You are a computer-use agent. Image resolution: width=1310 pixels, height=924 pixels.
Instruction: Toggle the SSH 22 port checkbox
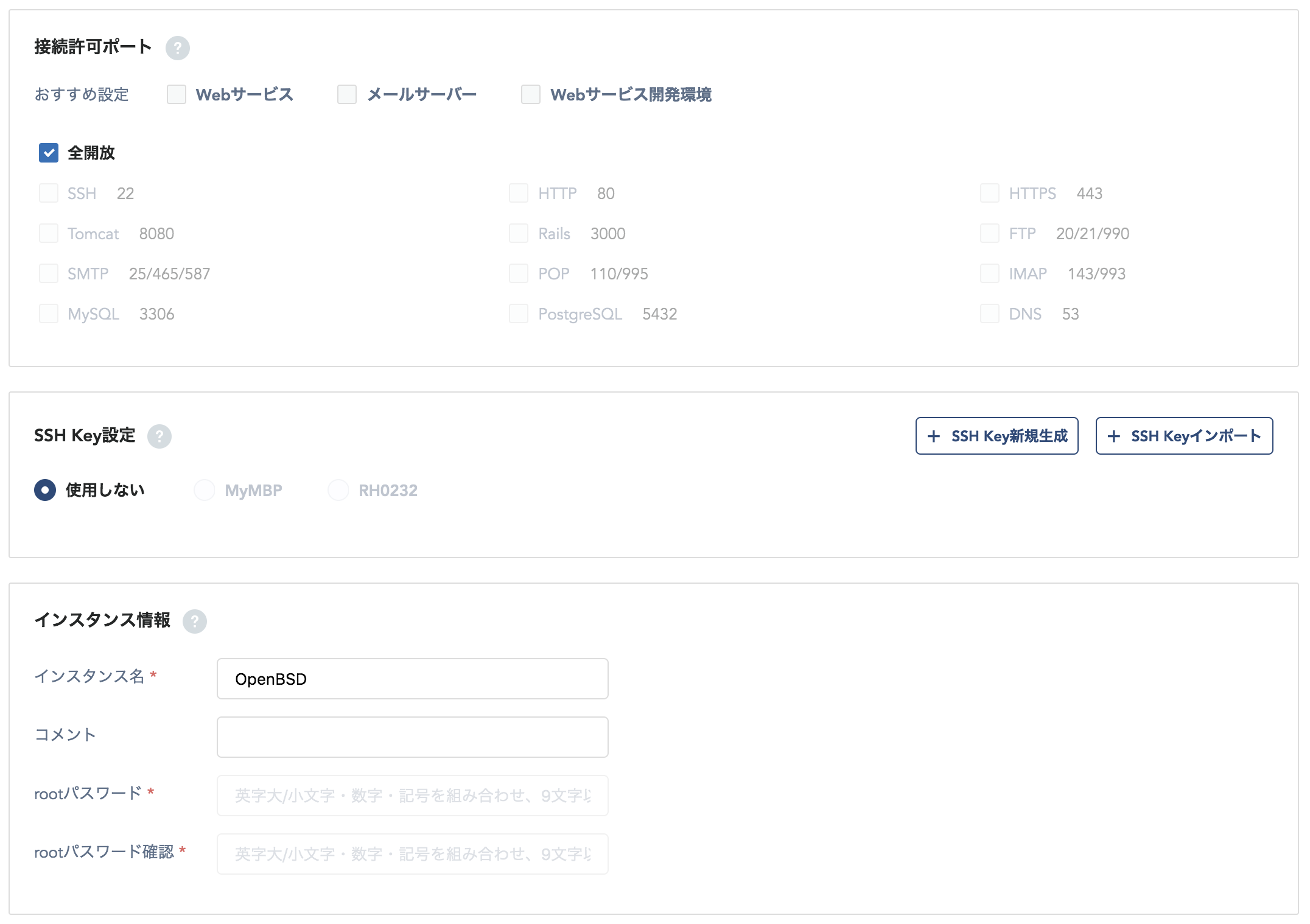pos(49,193)
